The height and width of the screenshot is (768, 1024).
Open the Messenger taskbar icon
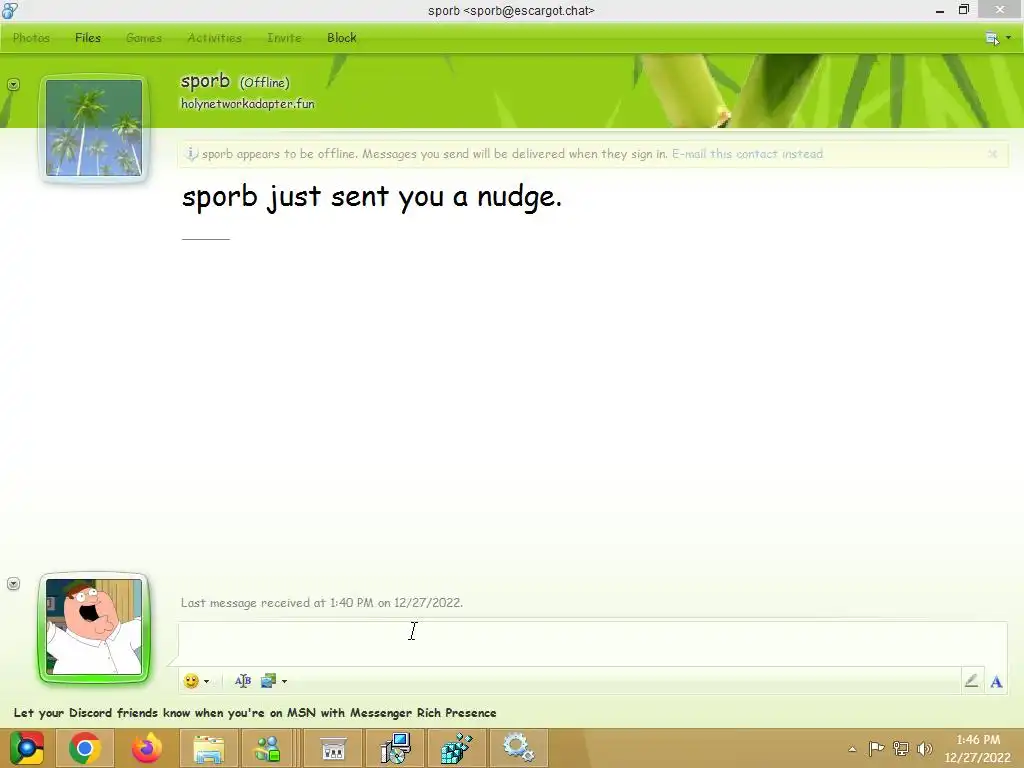point(267,748)
